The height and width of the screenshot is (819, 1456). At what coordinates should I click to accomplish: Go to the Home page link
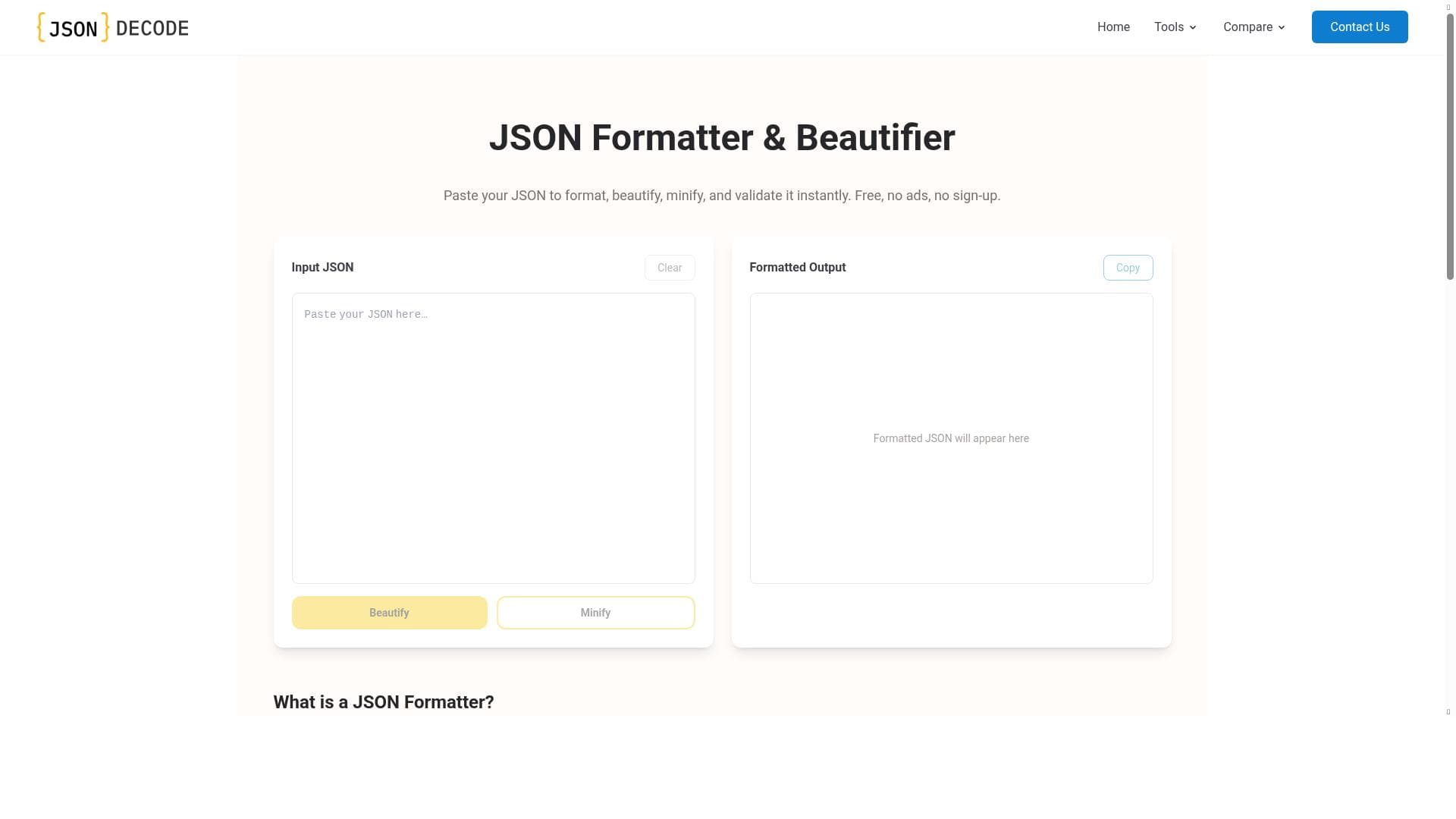pyautogui.click(x=1113, y=27)
